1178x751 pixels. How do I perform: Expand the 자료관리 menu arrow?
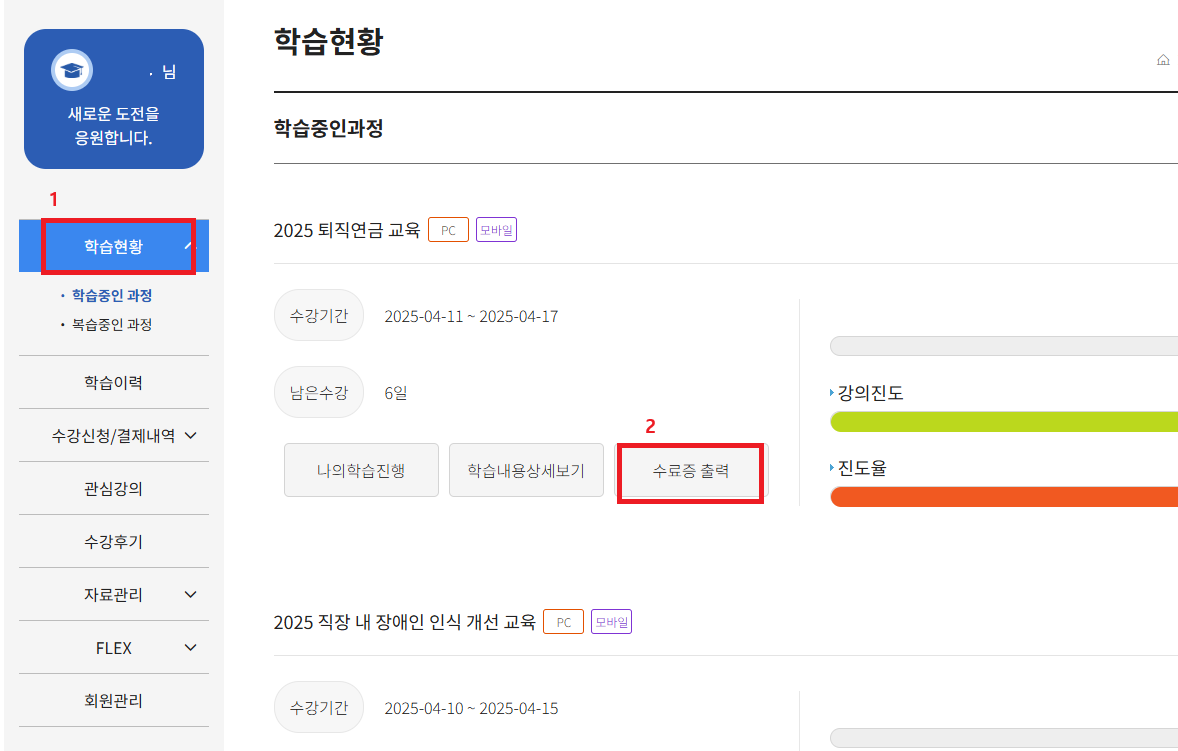[x=191, y=595]
